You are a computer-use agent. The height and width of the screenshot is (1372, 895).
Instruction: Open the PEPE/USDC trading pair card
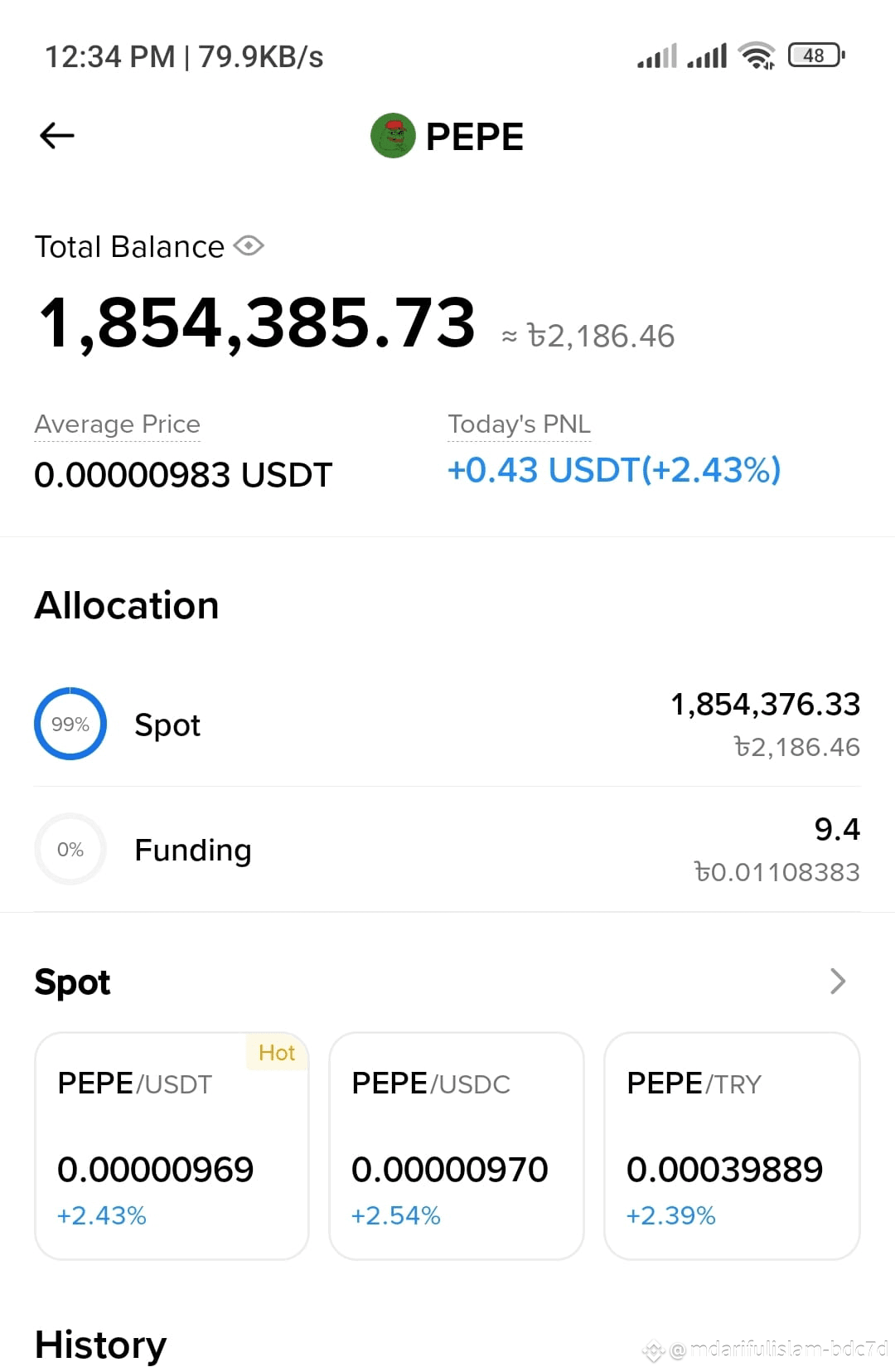coord(457,1146)
